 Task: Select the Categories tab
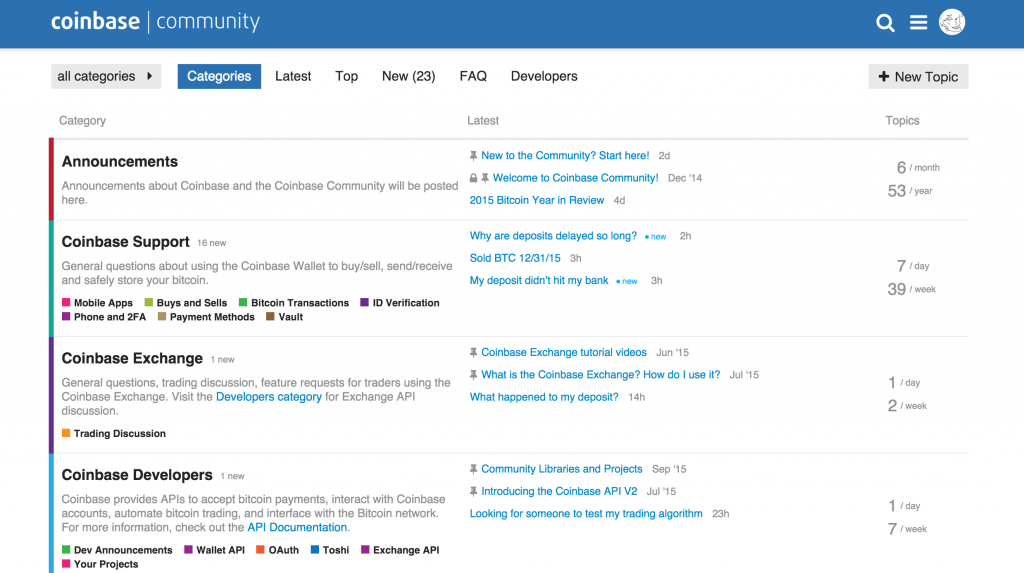pos(219,76)
